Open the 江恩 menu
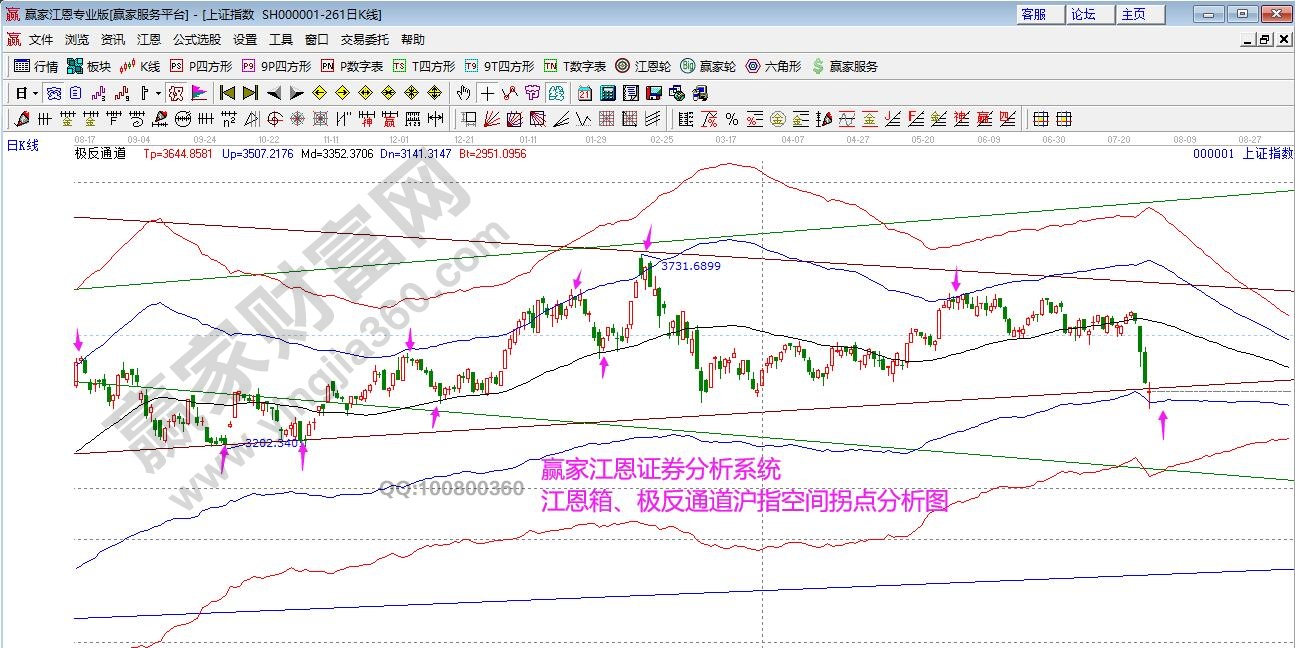Screen dimensions: 1295x648 (x=148, y=40)
